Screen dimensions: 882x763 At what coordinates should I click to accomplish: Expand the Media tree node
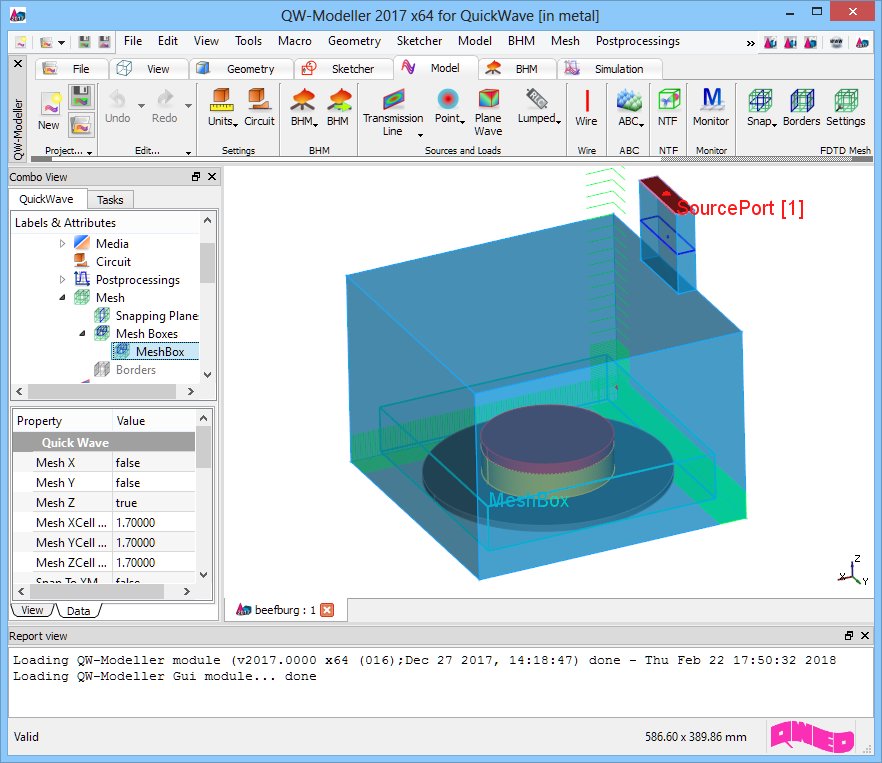tap(62, 244)
